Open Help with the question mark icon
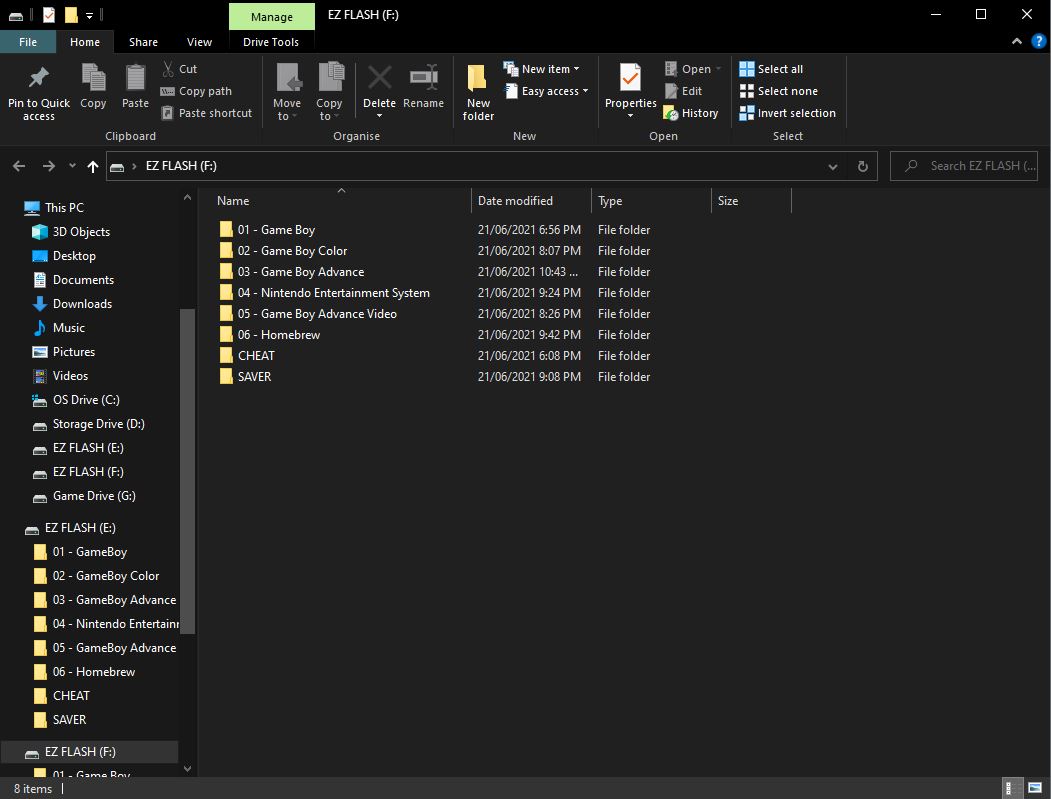The image size is (1051, 799). pyautogui.click(x=1038, y=42)
